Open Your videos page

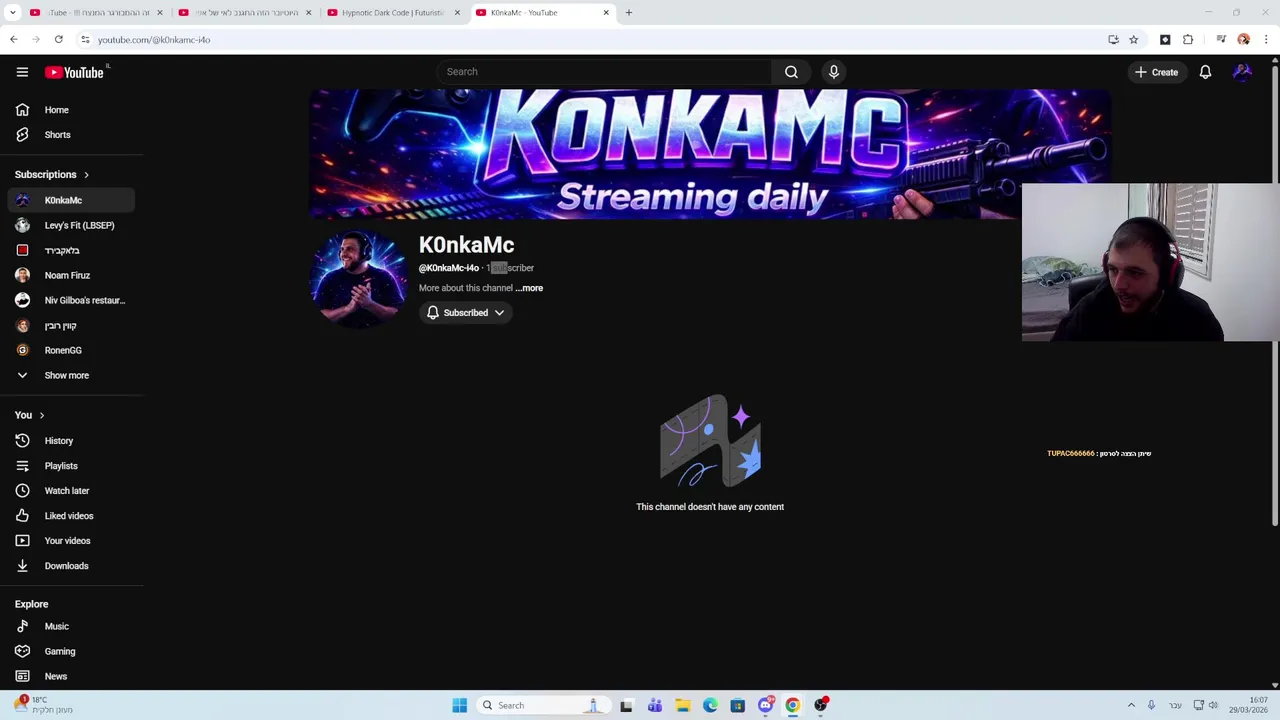point(71,541)
